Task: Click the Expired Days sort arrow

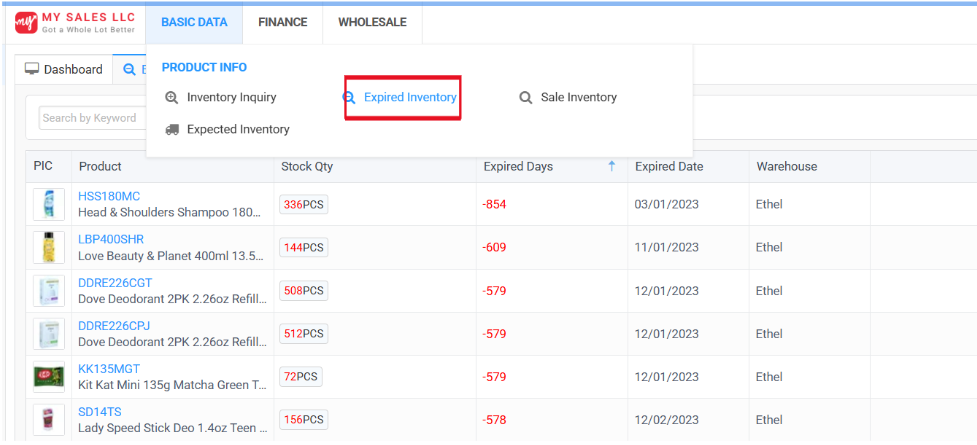Action: click(x=611, y=167)
